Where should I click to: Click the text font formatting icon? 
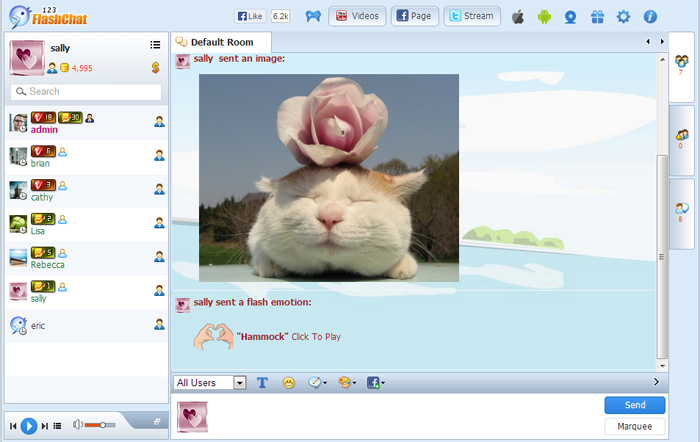pyautogui.click(x=263, y=382)
